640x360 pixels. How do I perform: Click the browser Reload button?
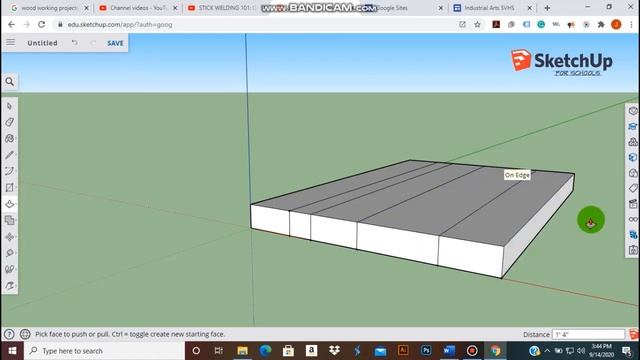(42, 24)
